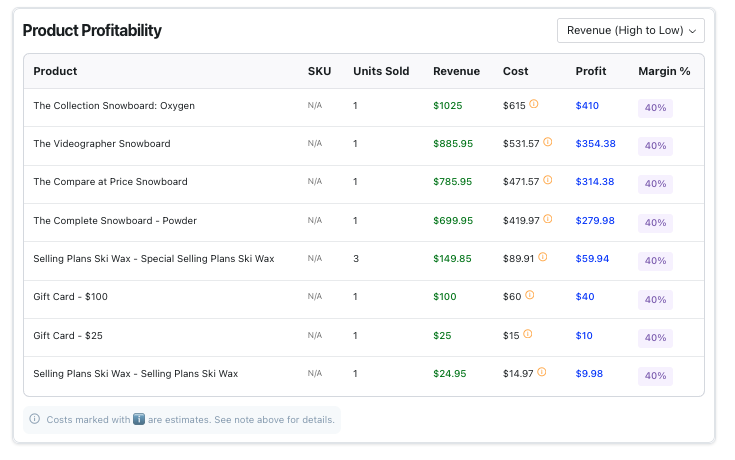Click estimate info icon beside $531.57 cost
735x460 pixels.
point(548,143)
